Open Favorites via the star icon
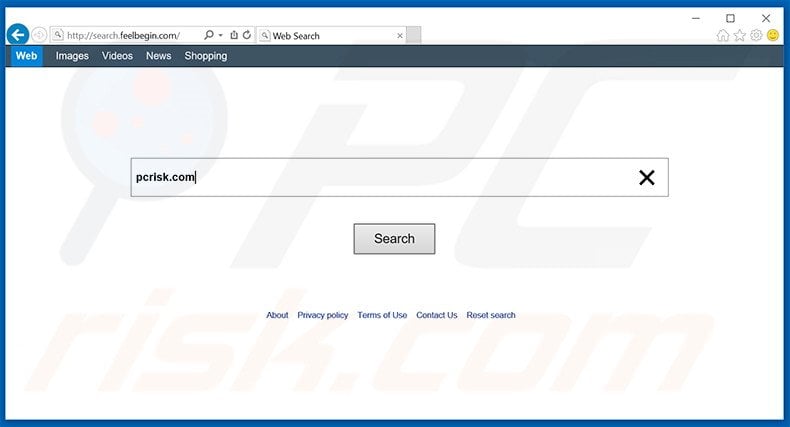The width and height of the screenshot is (790, 427). click(740, 35)
